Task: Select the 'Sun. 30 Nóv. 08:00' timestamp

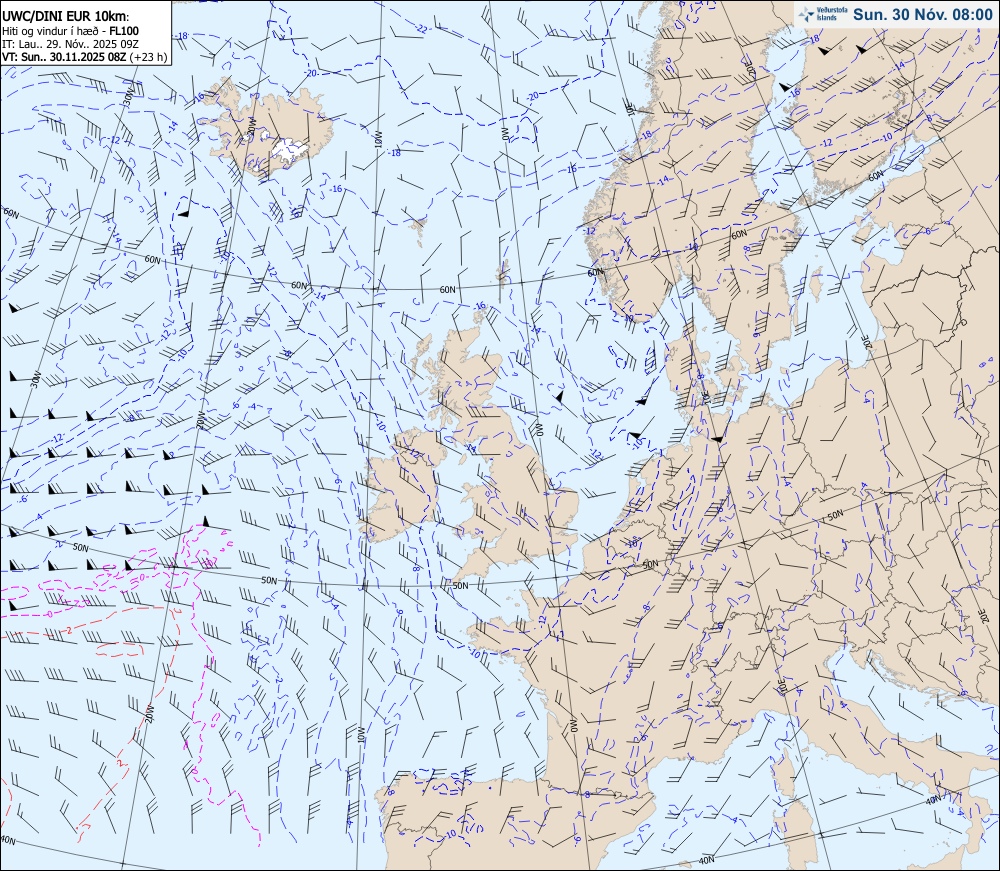Action: tap(922, 15)
